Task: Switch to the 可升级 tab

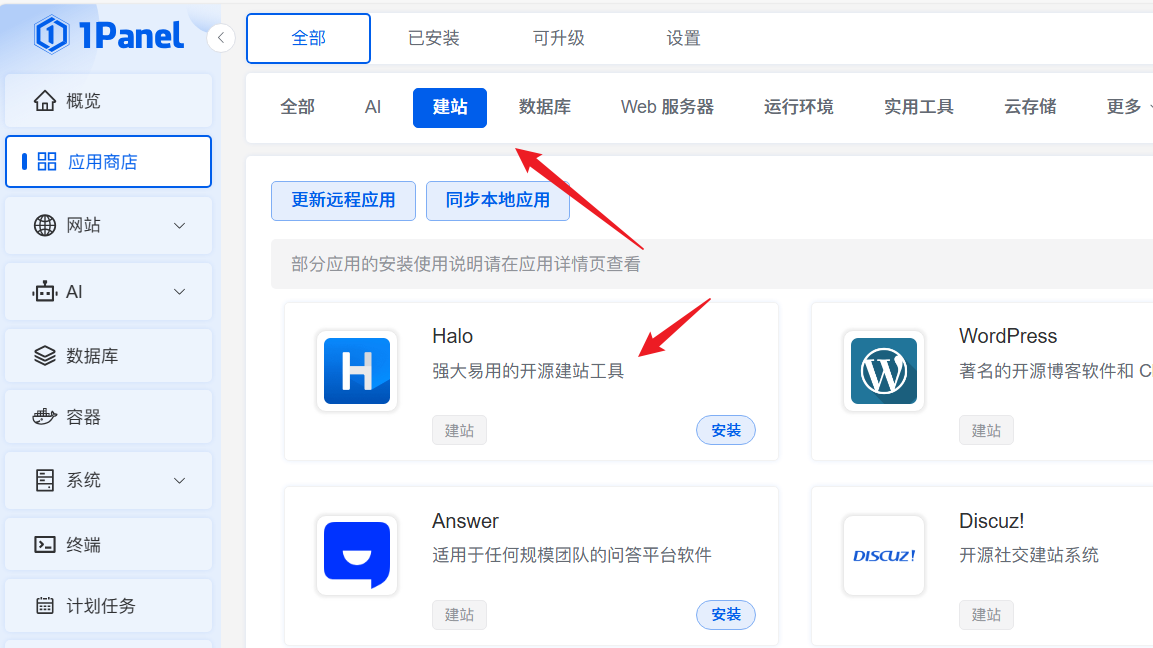Action: coord(559,38)
